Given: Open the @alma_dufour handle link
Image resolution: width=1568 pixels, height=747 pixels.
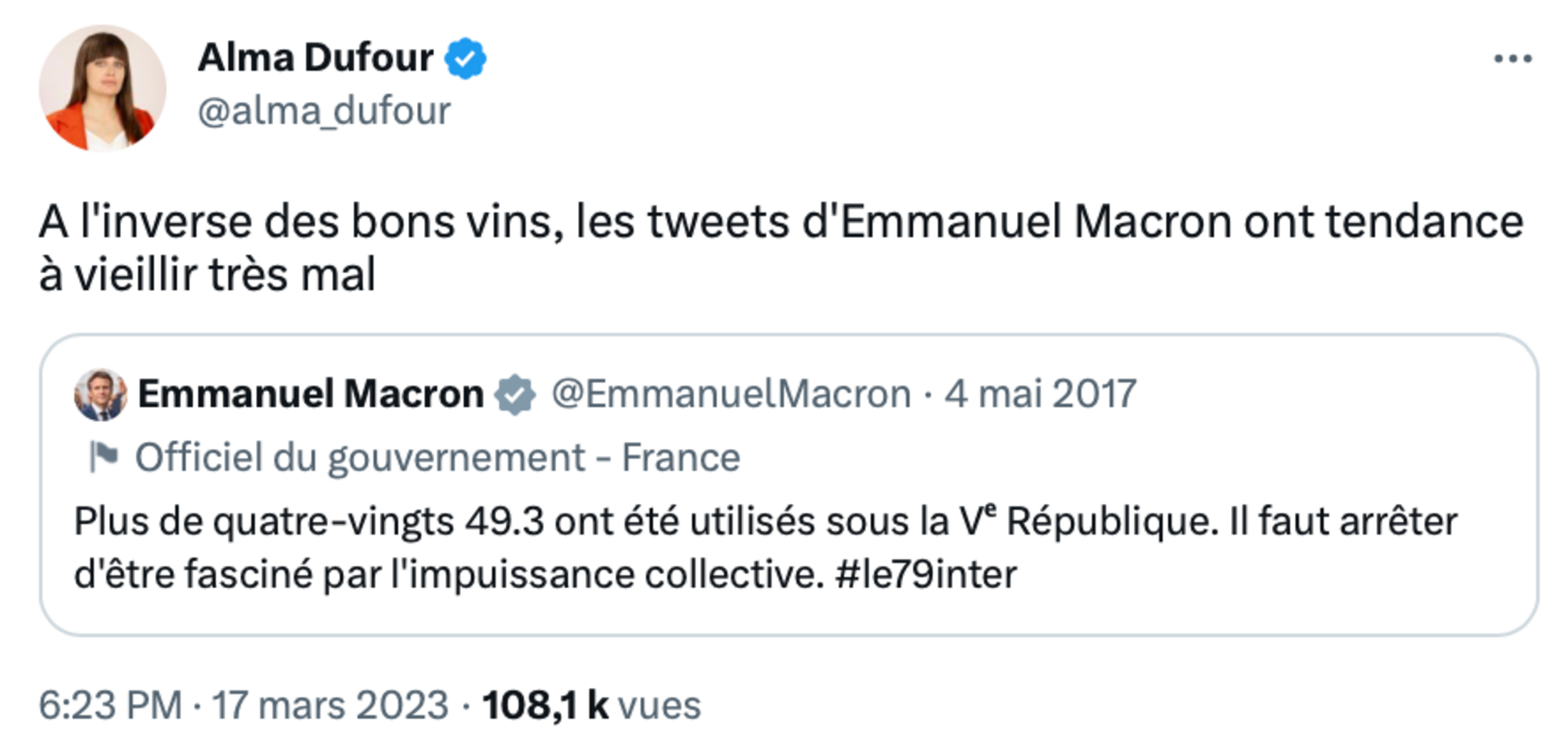Looking at the screenshot, I should (x=324, y=111).
